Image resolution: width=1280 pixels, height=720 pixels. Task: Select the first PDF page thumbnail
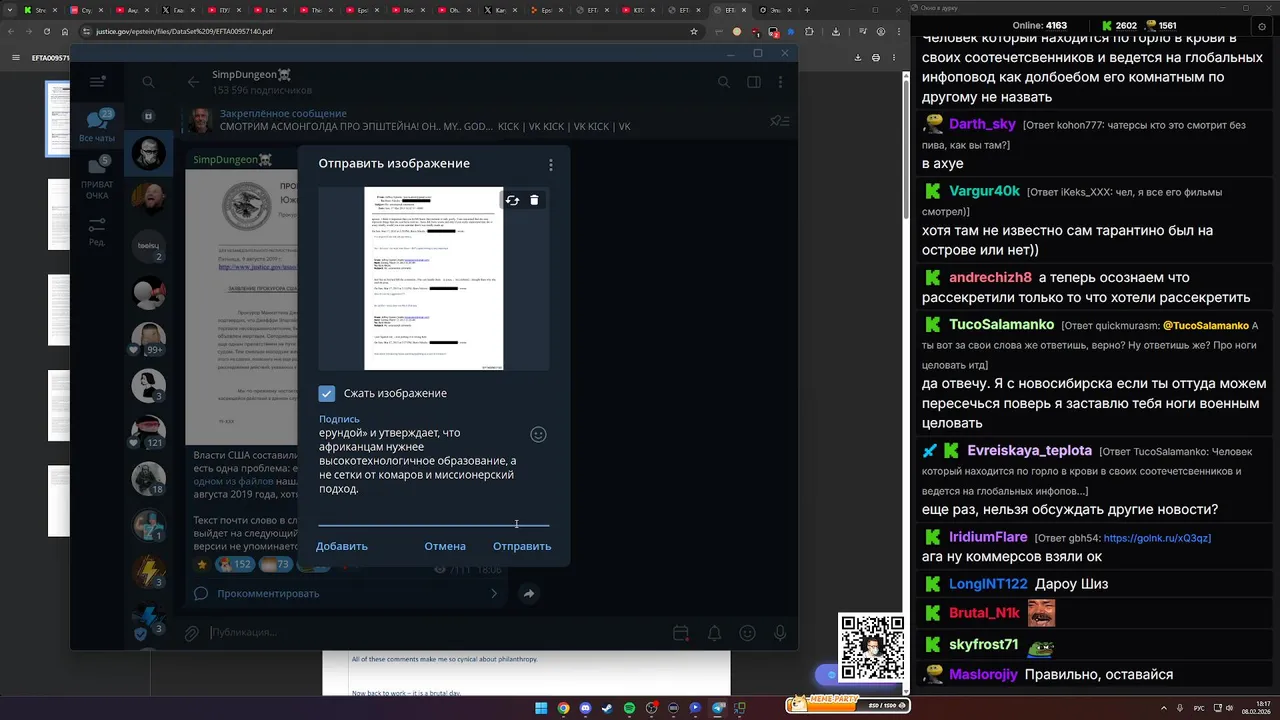tap(59, 118)
